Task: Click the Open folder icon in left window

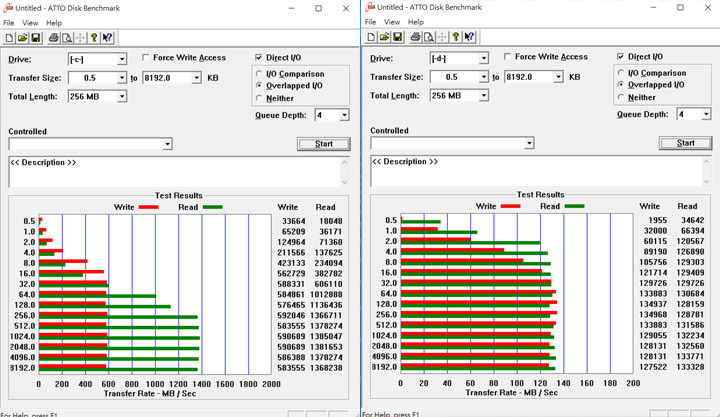Action: (22, 38)
